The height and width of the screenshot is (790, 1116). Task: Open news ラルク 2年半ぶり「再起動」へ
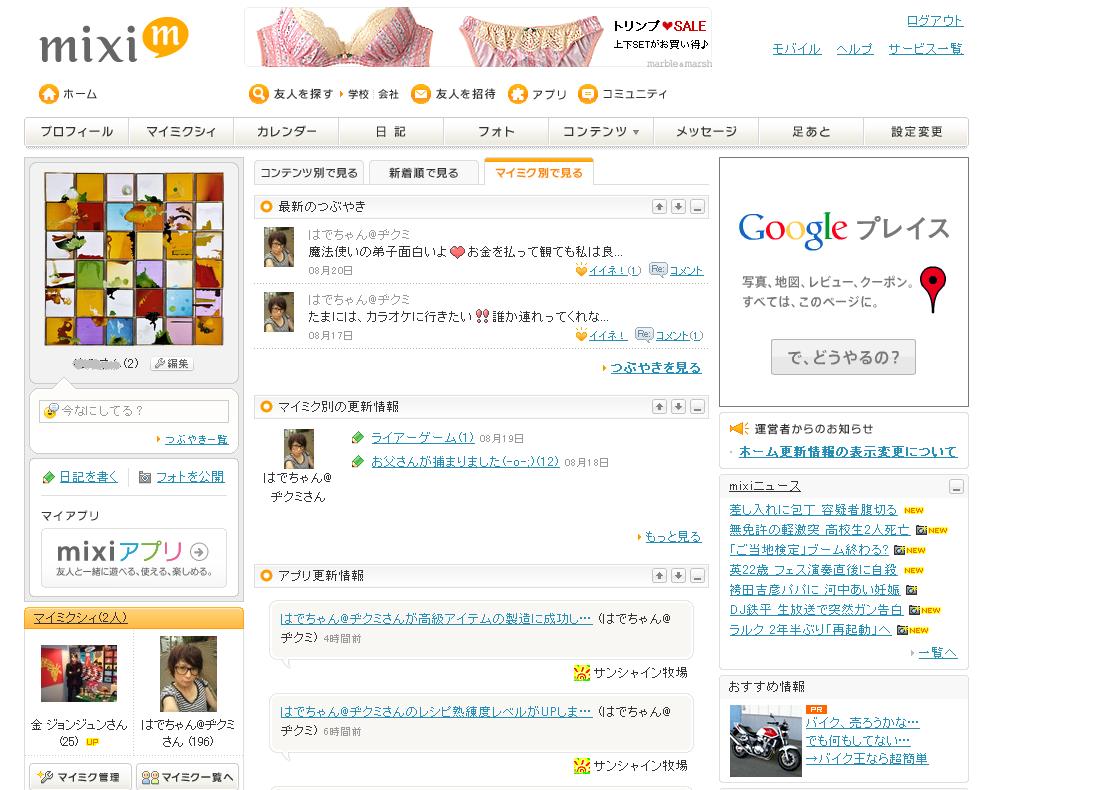click(810, 630)
